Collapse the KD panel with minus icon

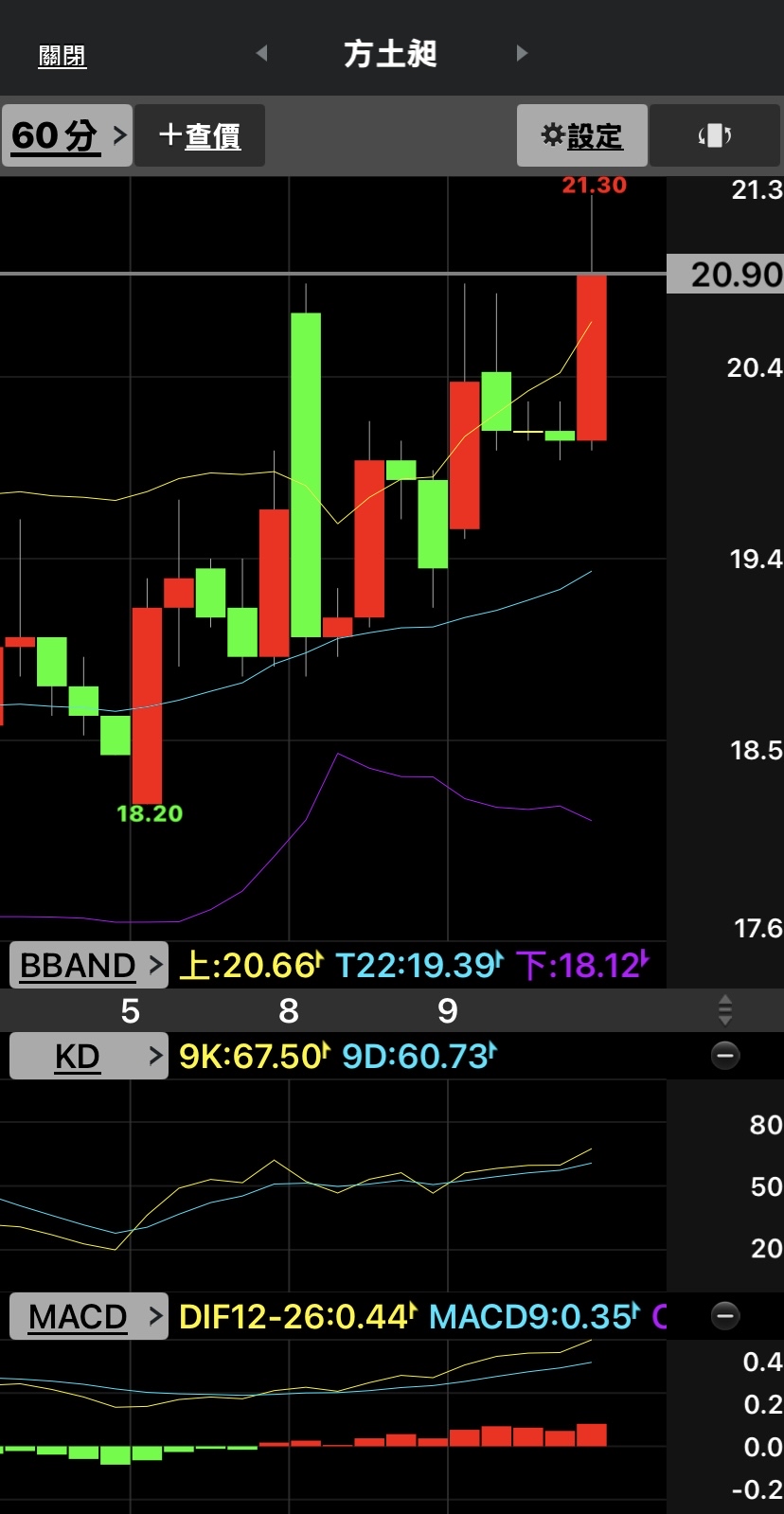point(725,1055)
